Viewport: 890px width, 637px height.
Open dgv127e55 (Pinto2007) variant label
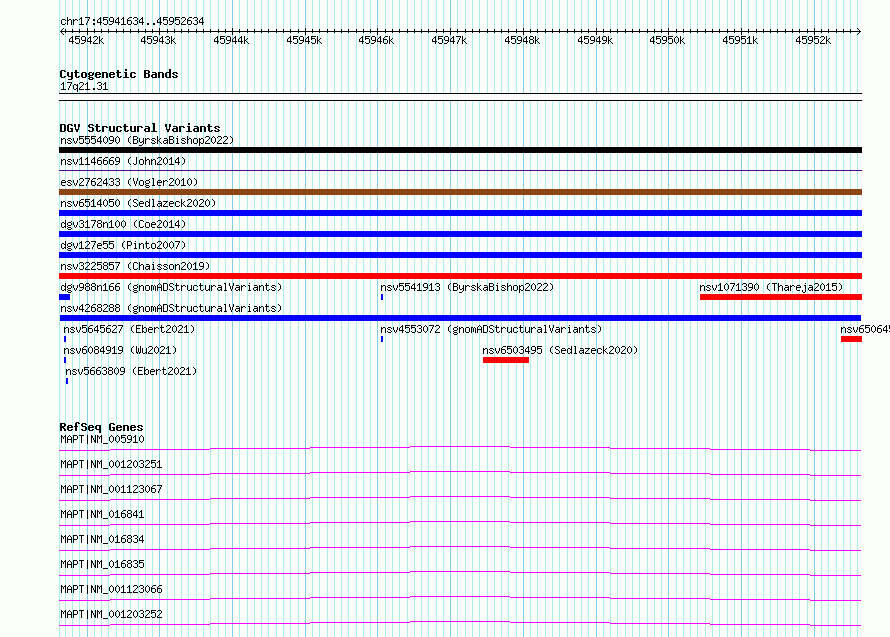click(x=123, y=245)
